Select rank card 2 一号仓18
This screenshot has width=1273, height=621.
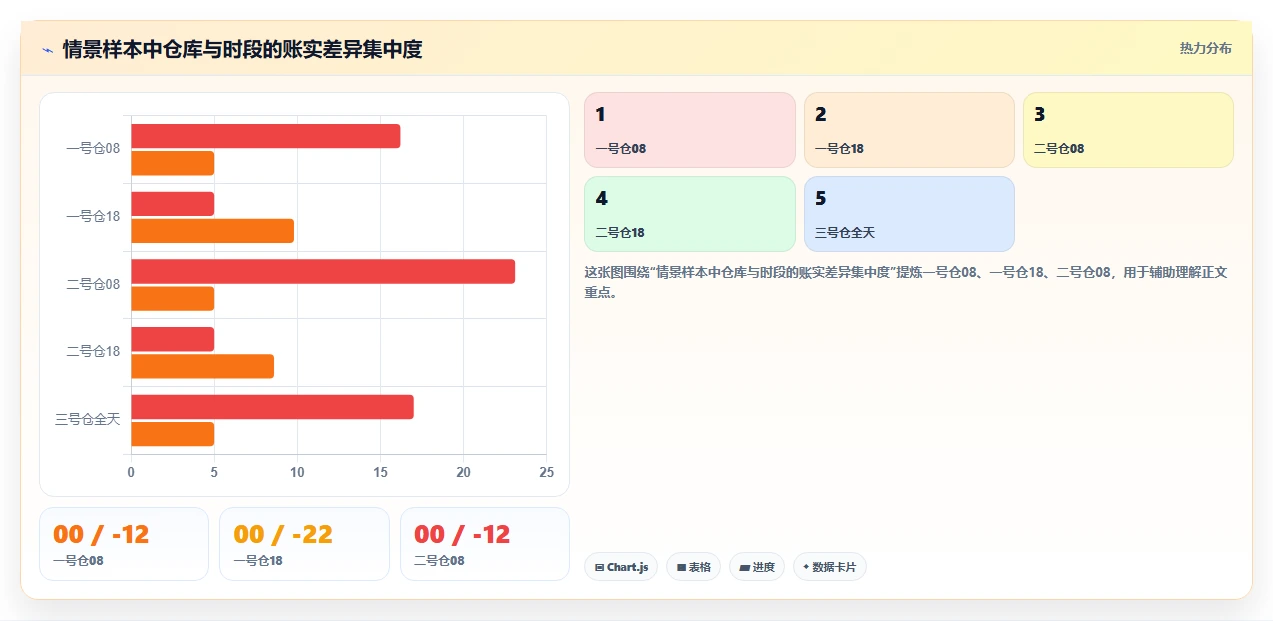[909, 130]
